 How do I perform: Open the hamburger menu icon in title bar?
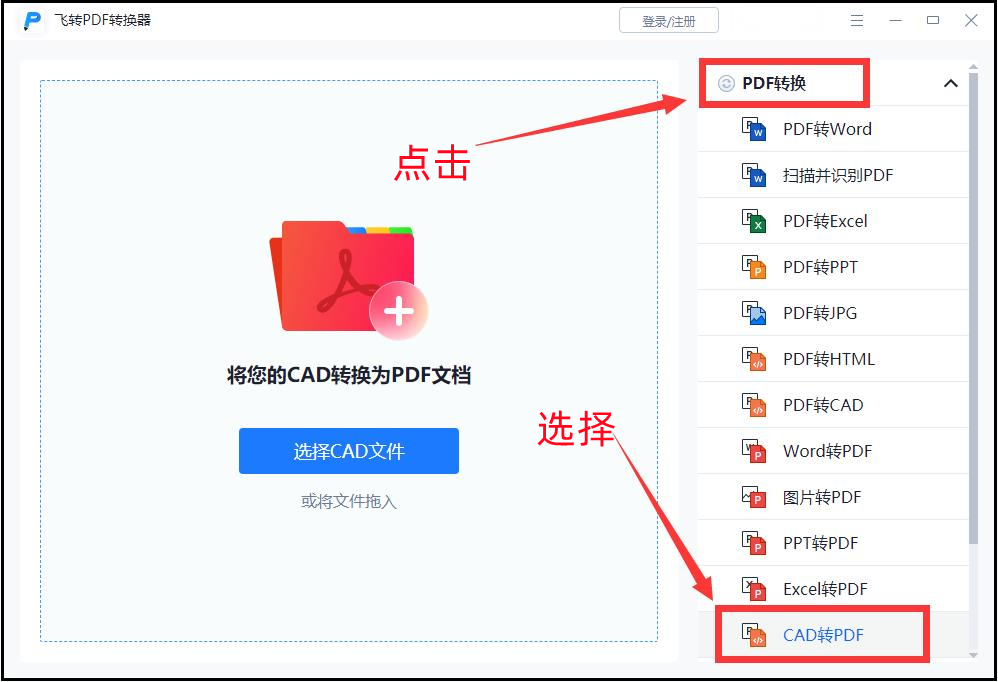857,20
